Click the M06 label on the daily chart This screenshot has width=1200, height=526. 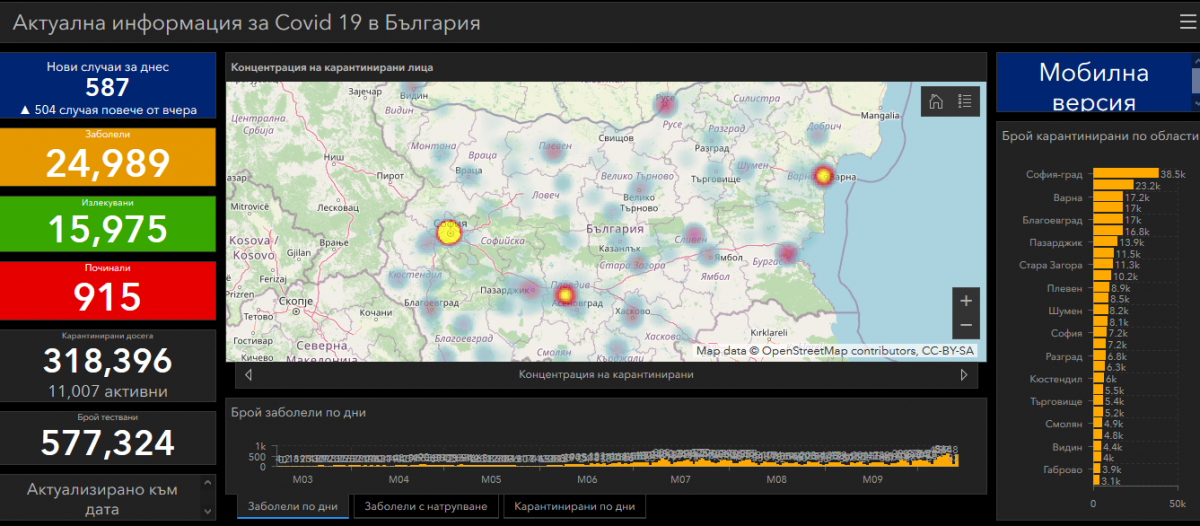coord(587,480)
